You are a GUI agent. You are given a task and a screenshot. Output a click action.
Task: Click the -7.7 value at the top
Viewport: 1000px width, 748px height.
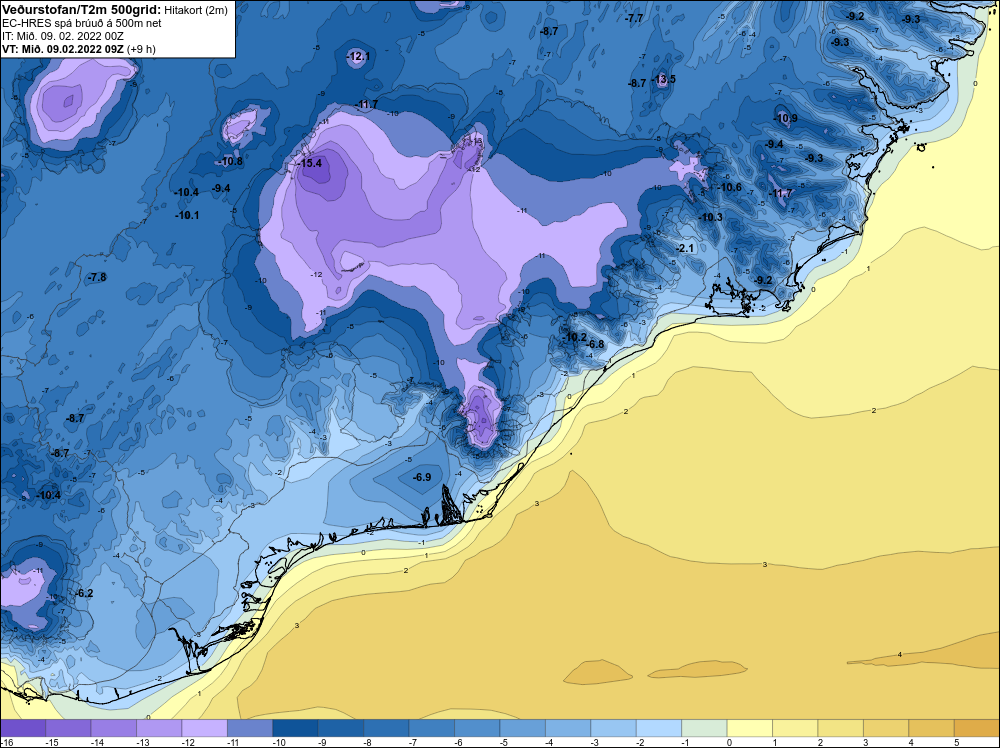634,18
